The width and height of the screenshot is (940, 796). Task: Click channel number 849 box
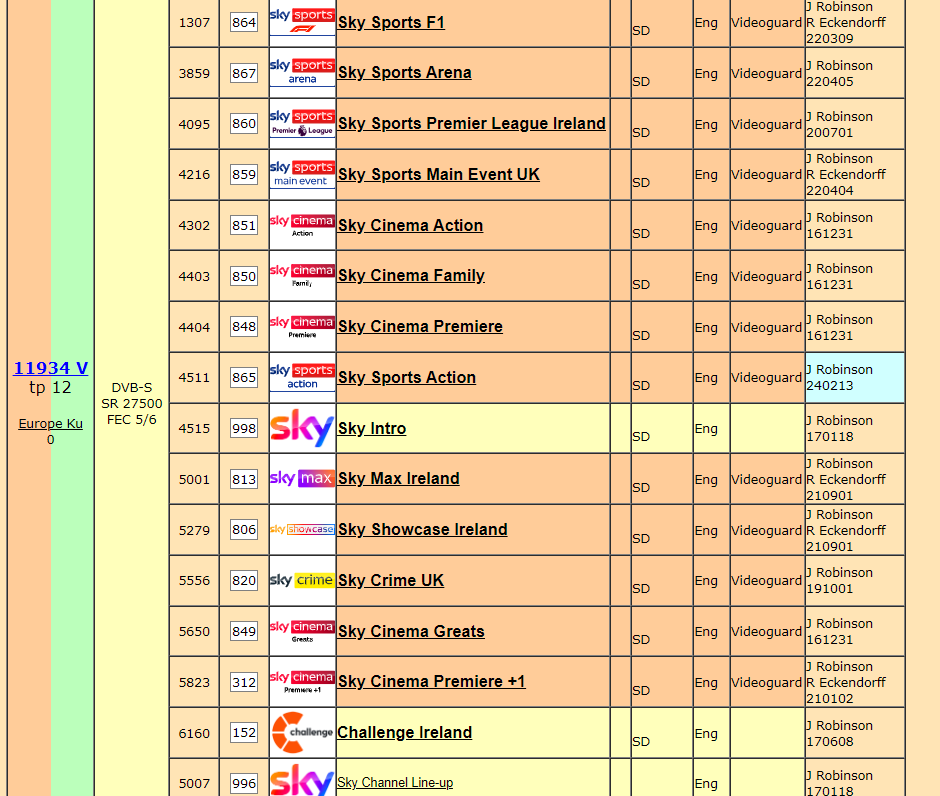click(244, 631)
